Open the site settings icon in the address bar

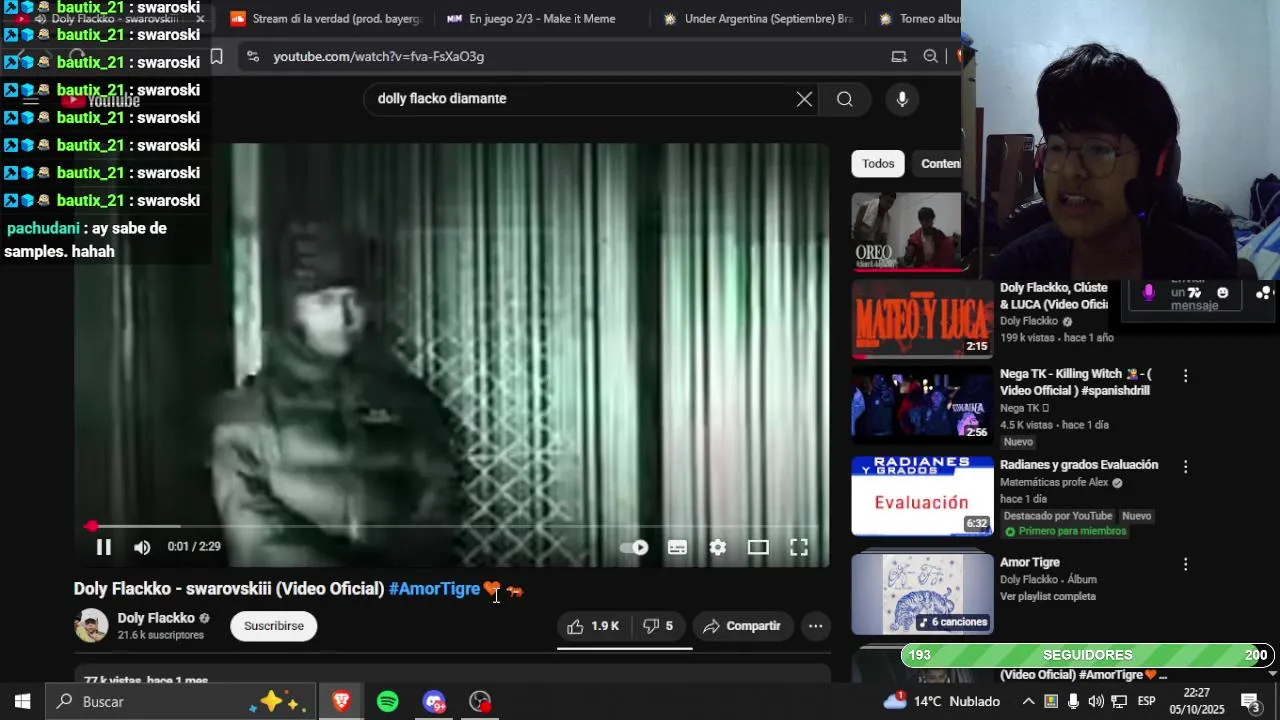(252, 57)
